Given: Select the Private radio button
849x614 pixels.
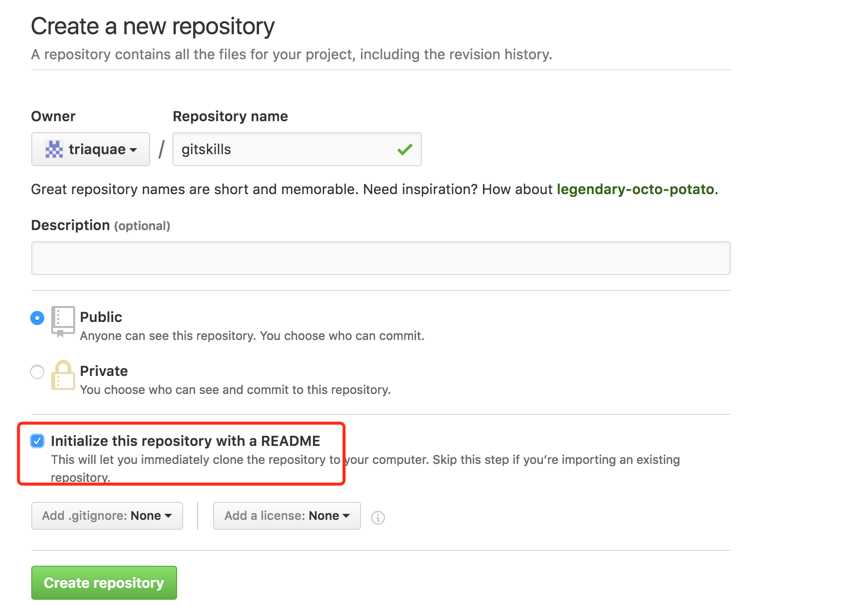Looking at the screenshot, I should 38,372.
